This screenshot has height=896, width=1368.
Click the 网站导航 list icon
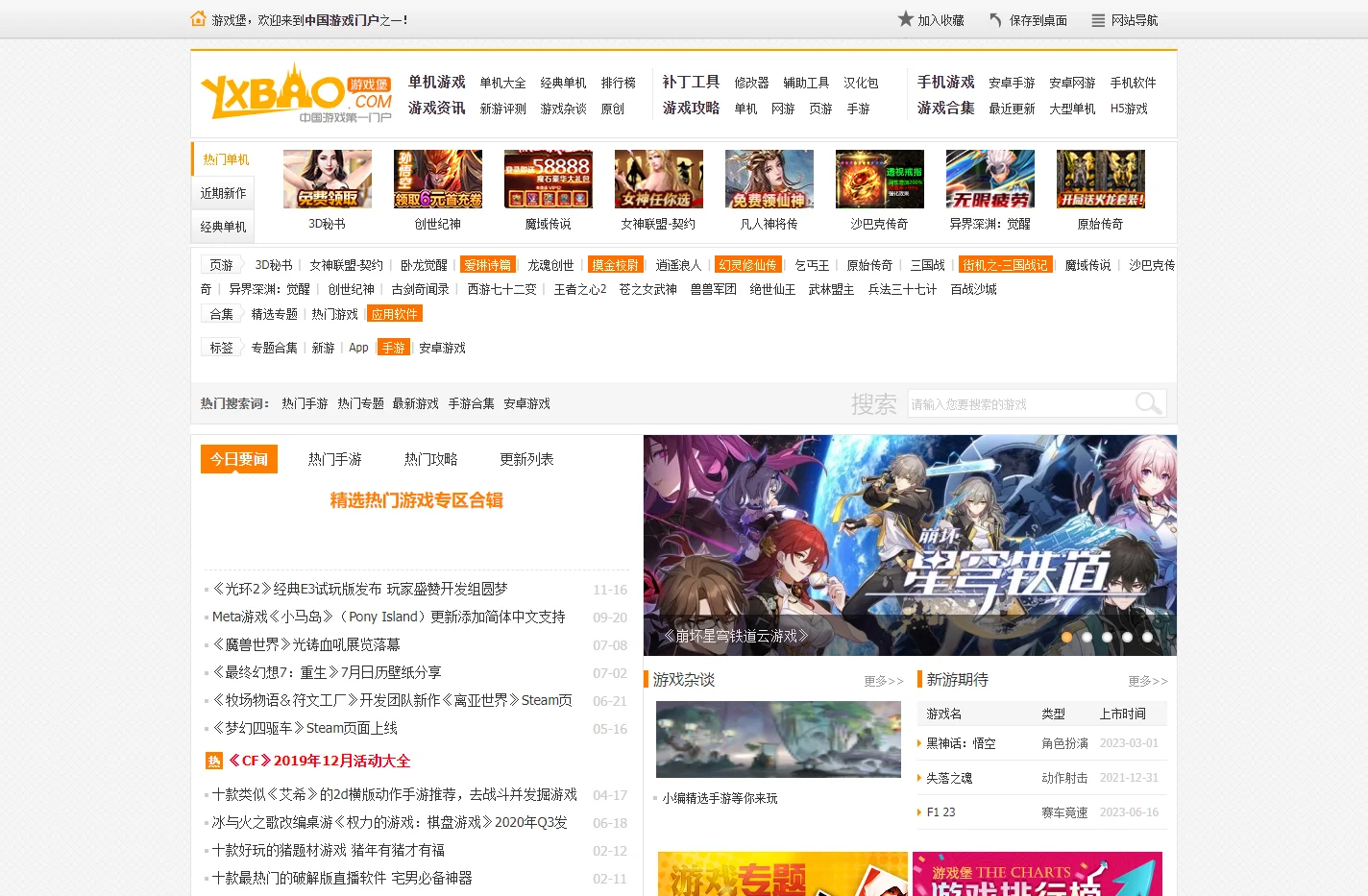pyautogui.click(x=1098, y=20)
